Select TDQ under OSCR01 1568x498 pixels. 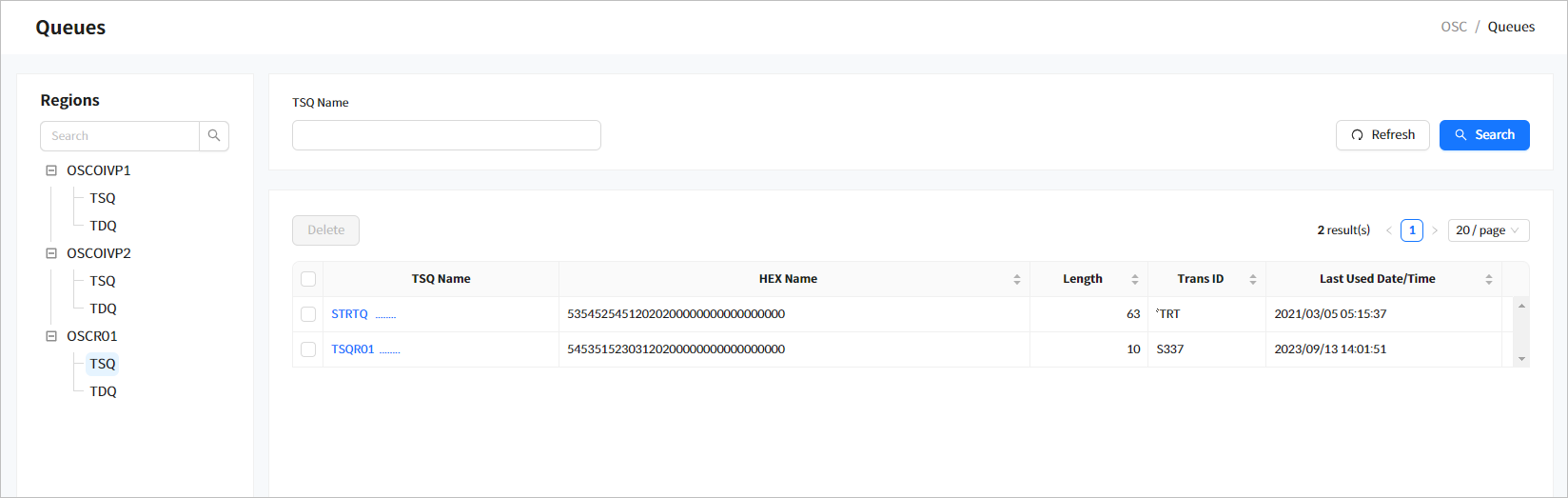point(103,391)
